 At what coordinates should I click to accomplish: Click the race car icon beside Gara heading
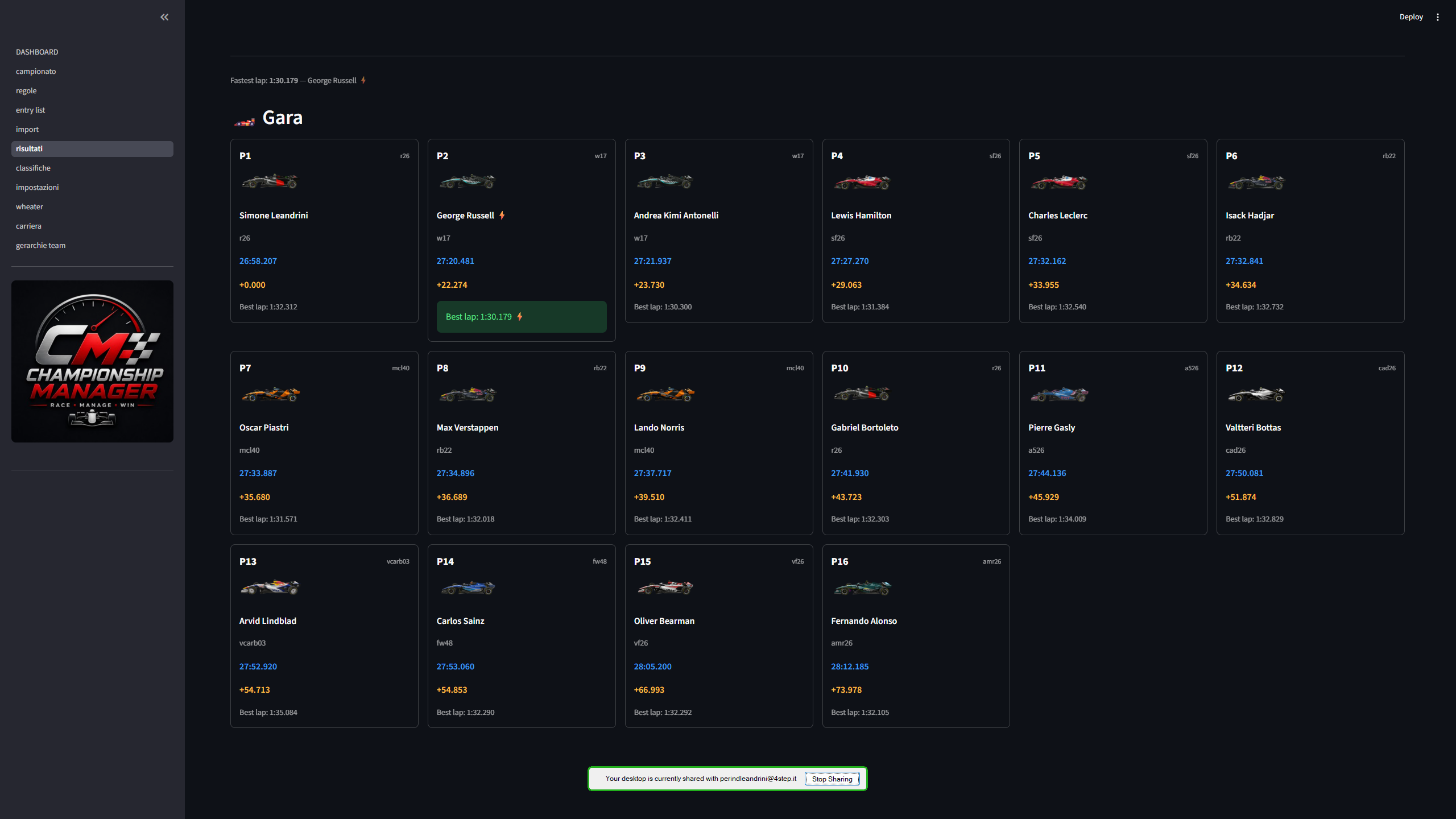[245, 121]
